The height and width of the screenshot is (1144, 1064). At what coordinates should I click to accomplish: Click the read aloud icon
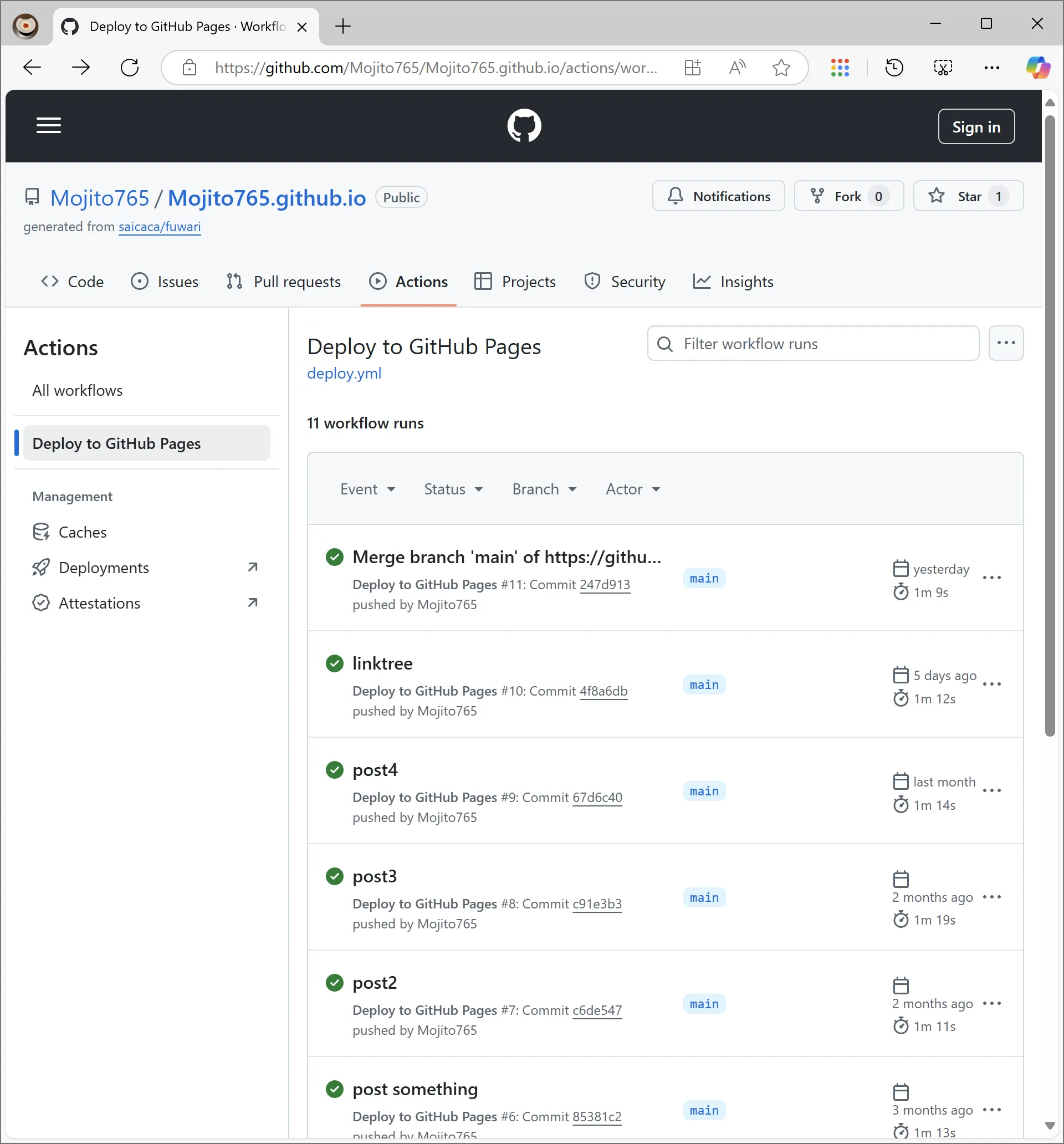pyautogui.click(x=736, y=68)
